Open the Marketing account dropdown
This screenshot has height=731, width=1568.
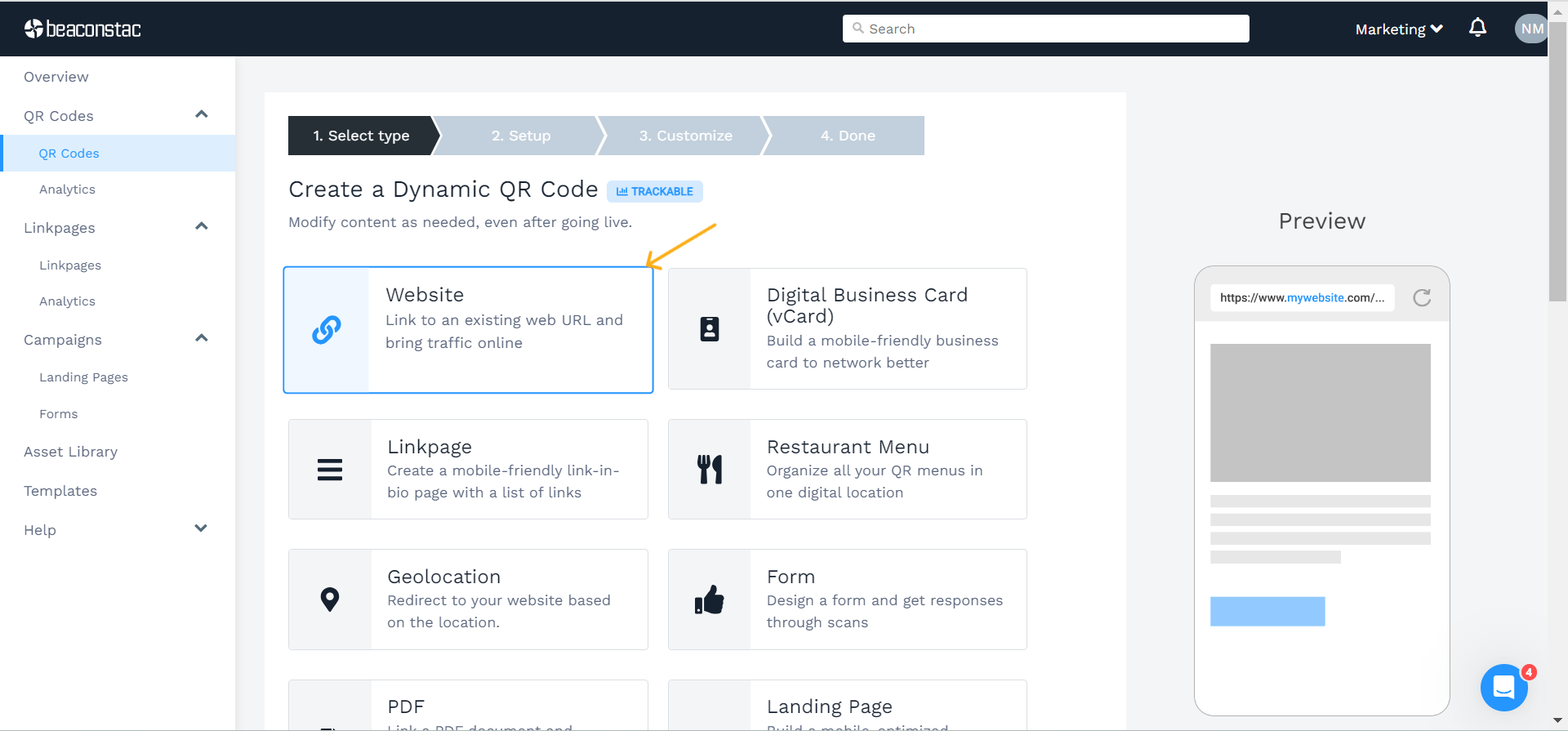1398,29
